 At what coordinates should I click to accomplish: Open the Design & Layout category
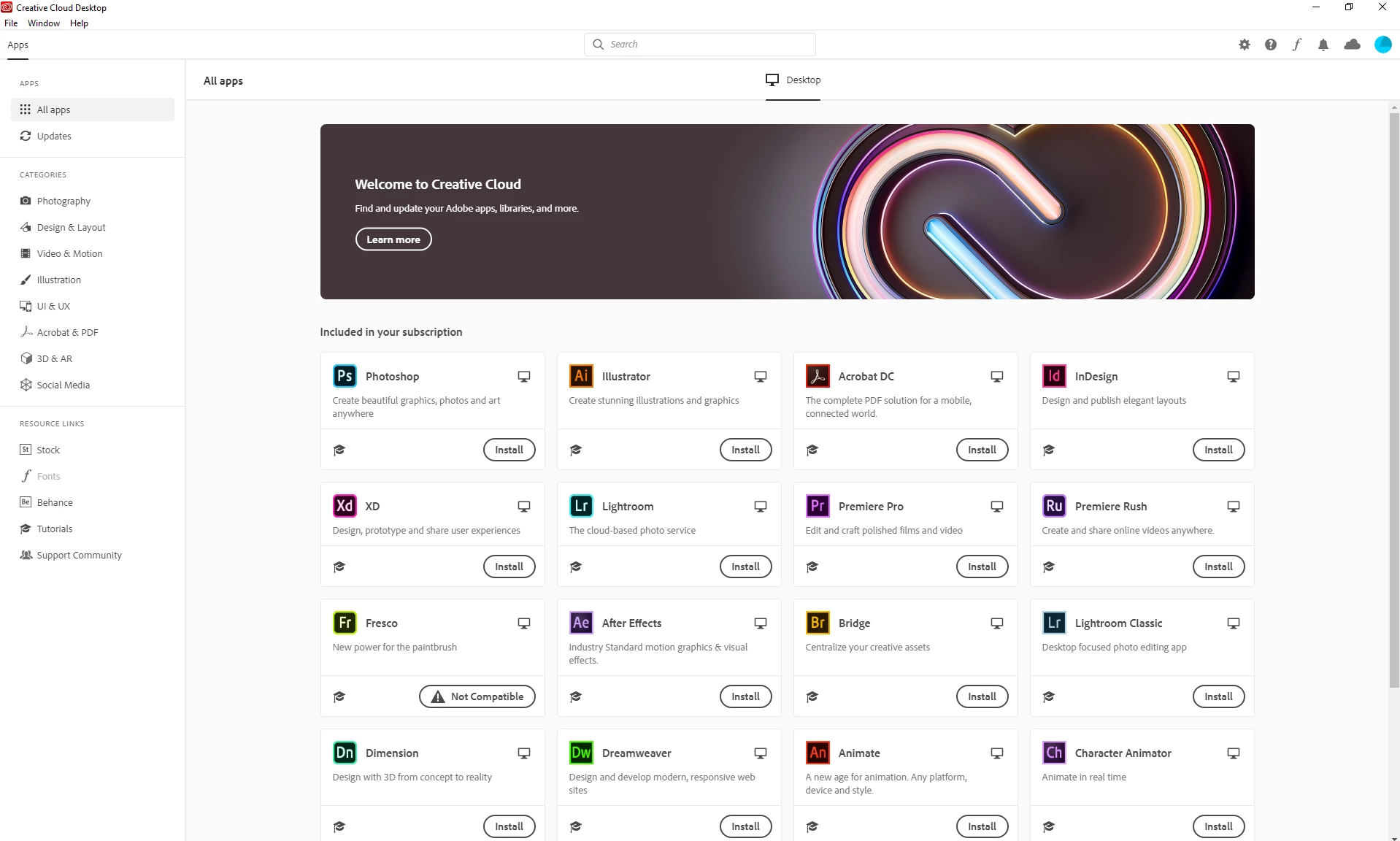click(x=93, y=227)
